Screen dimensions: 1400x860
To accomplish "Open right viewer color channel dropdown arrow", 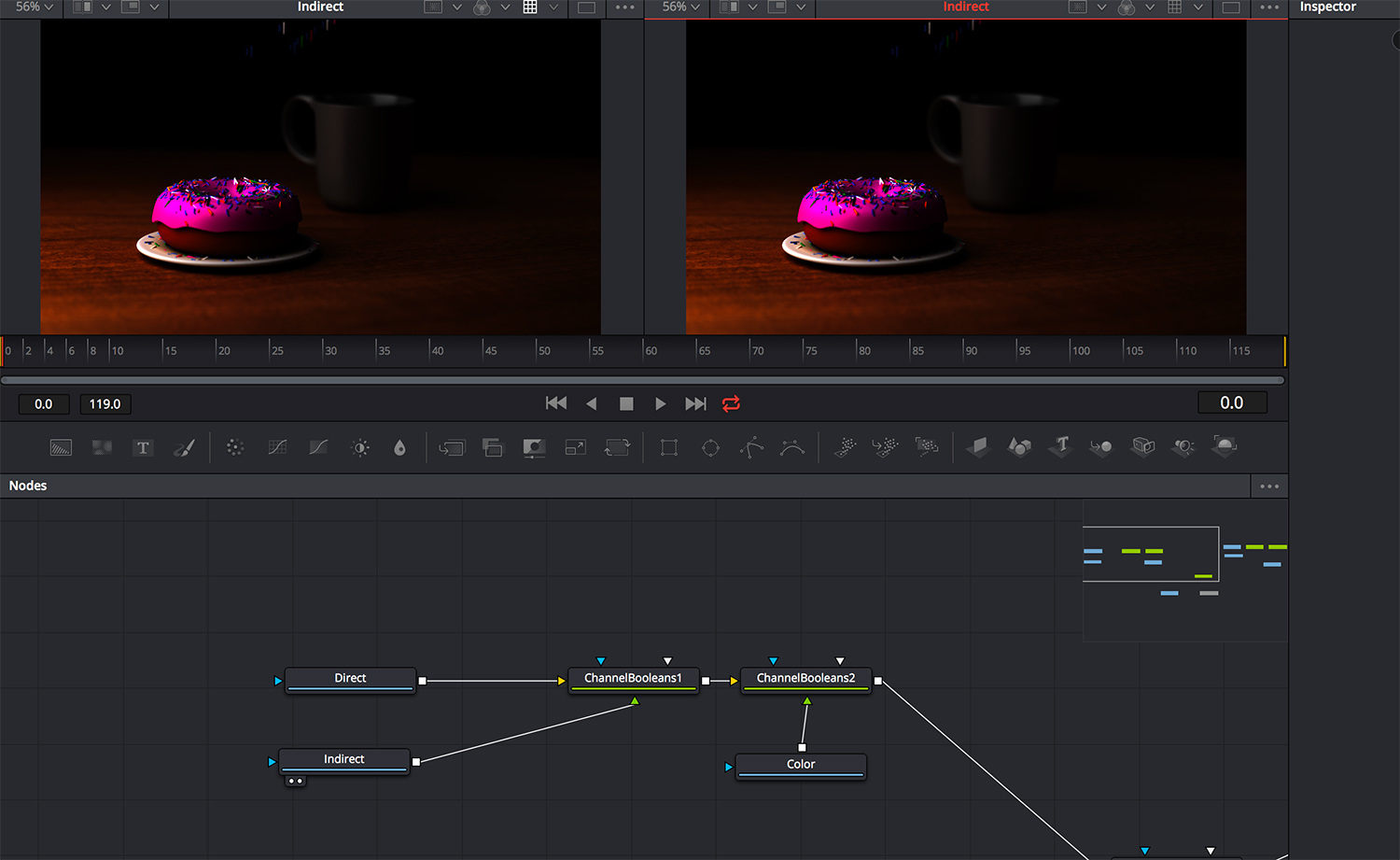I will [1150, 7].
